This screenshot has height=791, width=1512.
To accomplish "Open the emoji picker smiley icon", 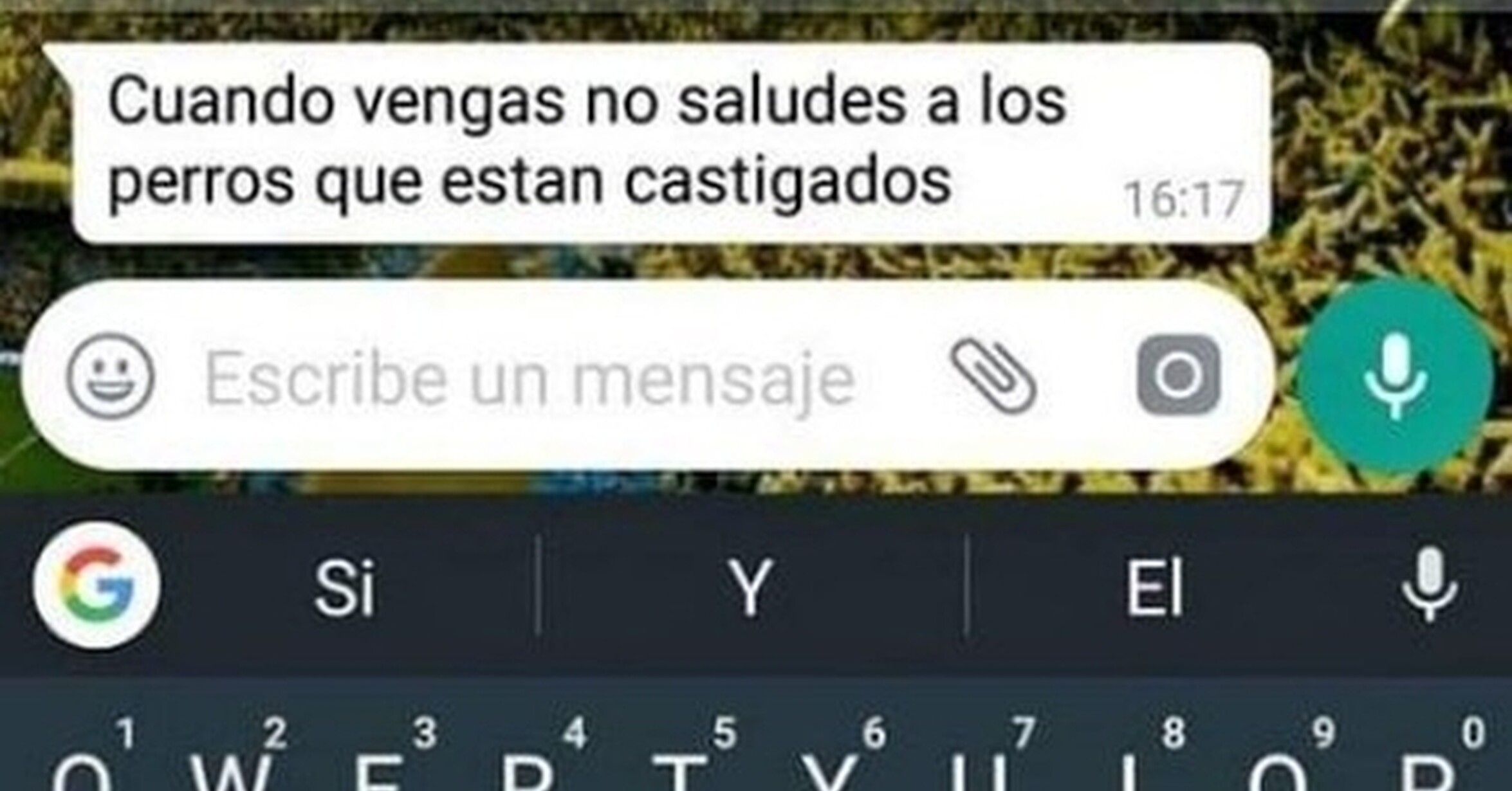I will point(111,376).
